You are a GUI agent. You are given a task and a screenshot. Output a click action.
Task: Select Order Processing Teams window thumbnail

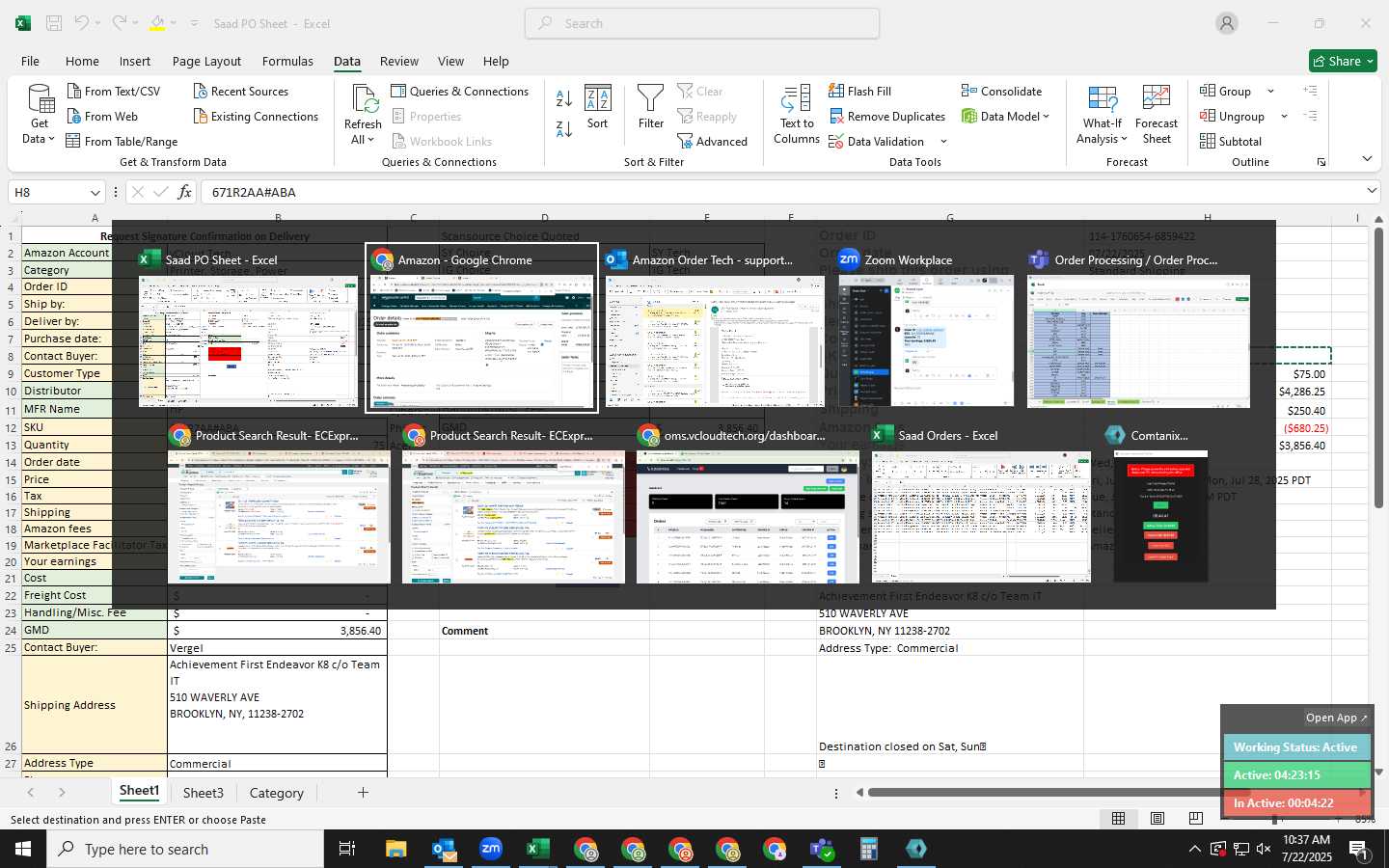pos(1138,327)
